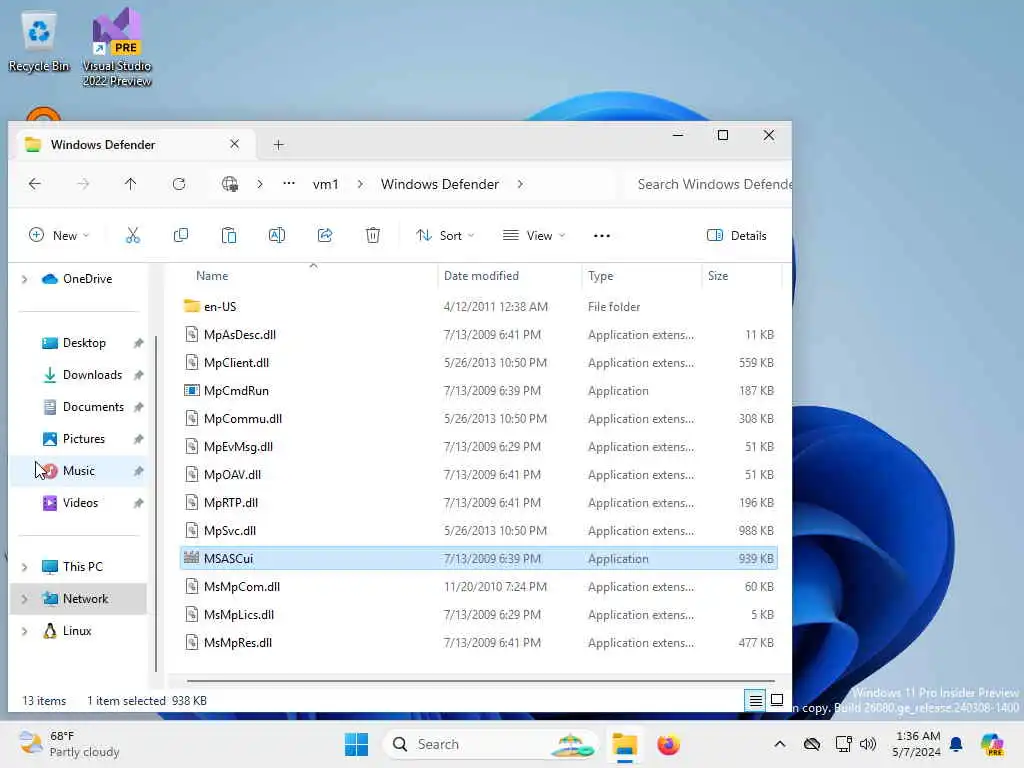1024x768 pixels.
Task: Show hidden breadcrumb path ellipsis
Action: click(289, 184)
